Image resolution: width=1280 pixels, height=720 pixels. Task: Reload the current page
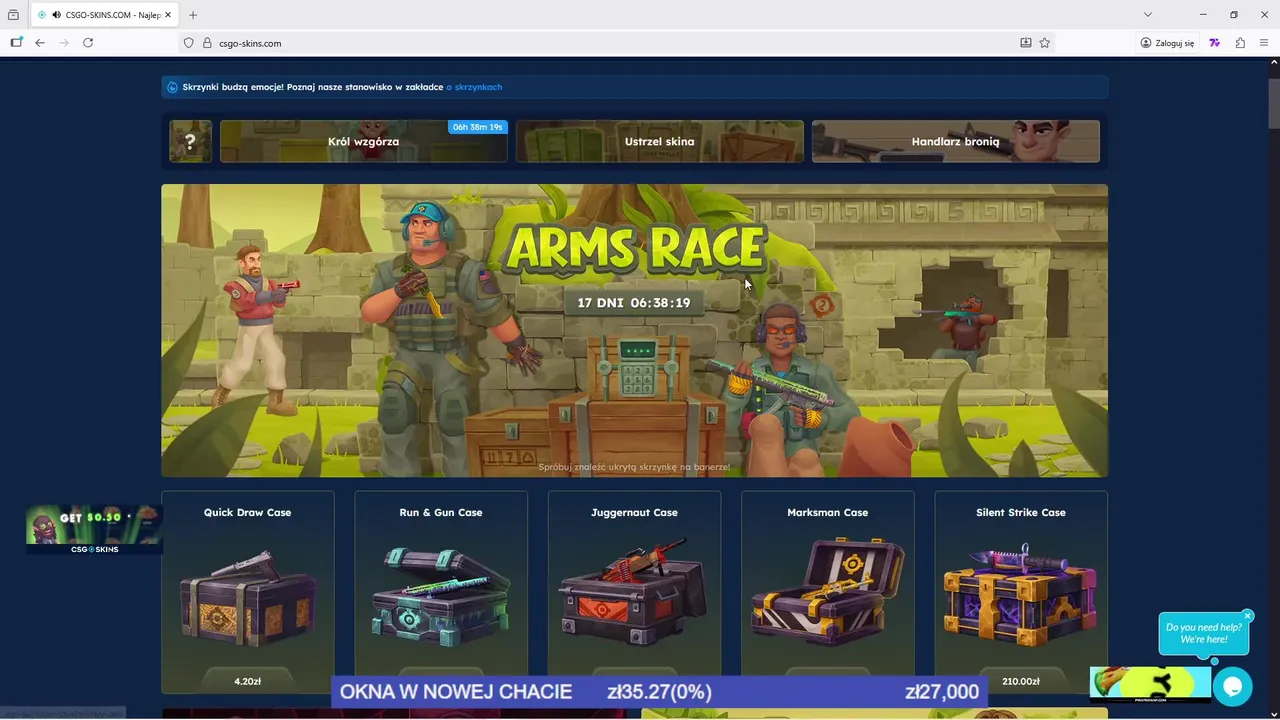(88, 43)
